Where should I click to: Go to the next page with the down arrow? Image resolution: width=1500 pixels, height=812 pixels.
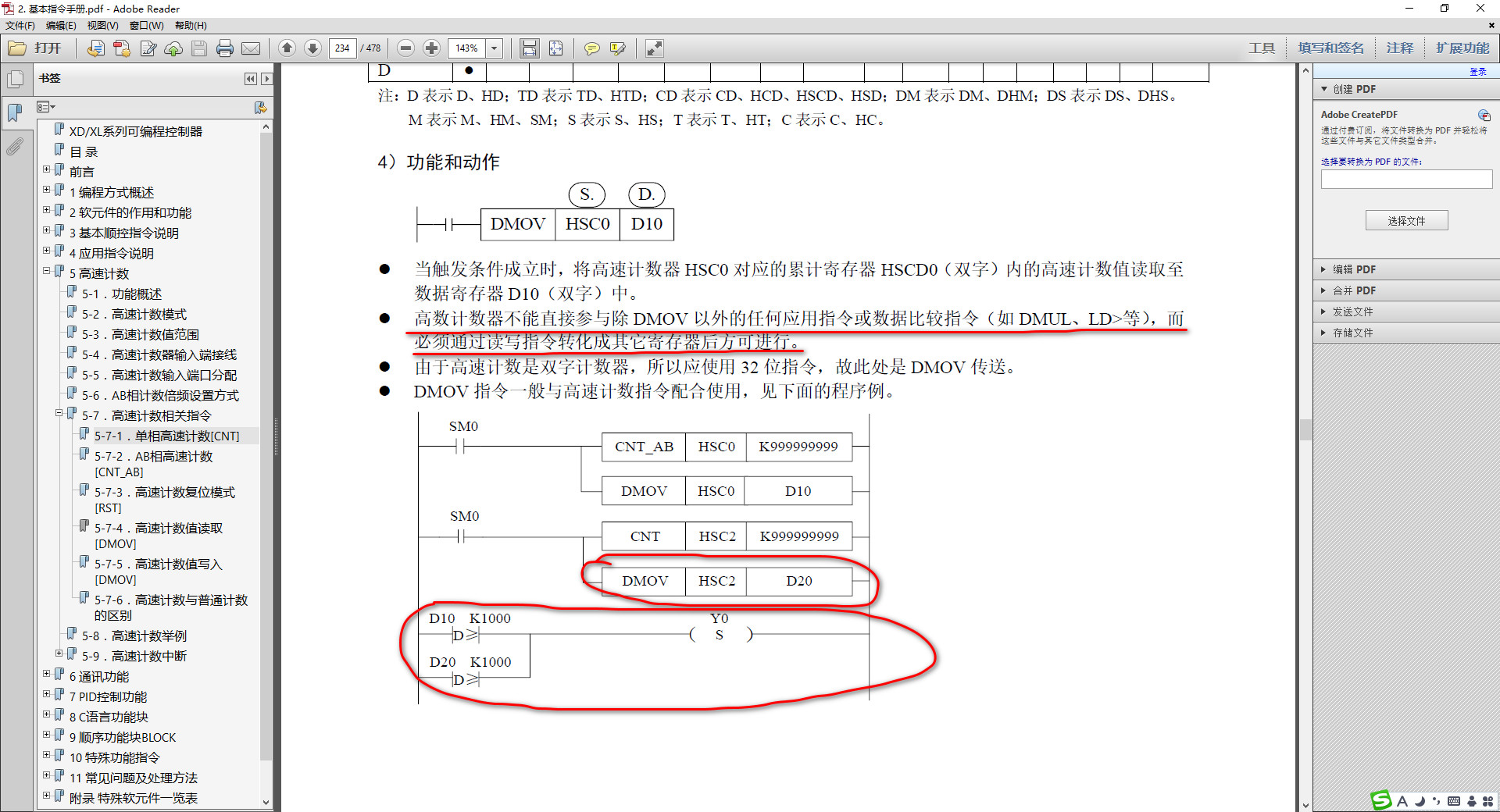click(312, 48)
